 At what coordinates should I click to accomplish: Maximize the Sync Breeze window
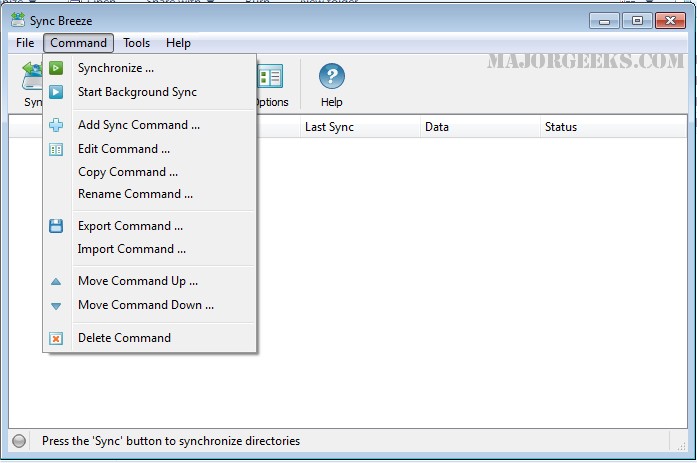point(637,20)
